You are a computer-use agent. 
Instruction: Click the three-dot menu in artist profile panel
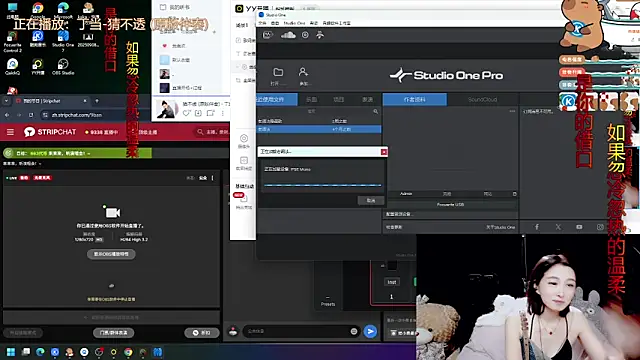(512, 111)
